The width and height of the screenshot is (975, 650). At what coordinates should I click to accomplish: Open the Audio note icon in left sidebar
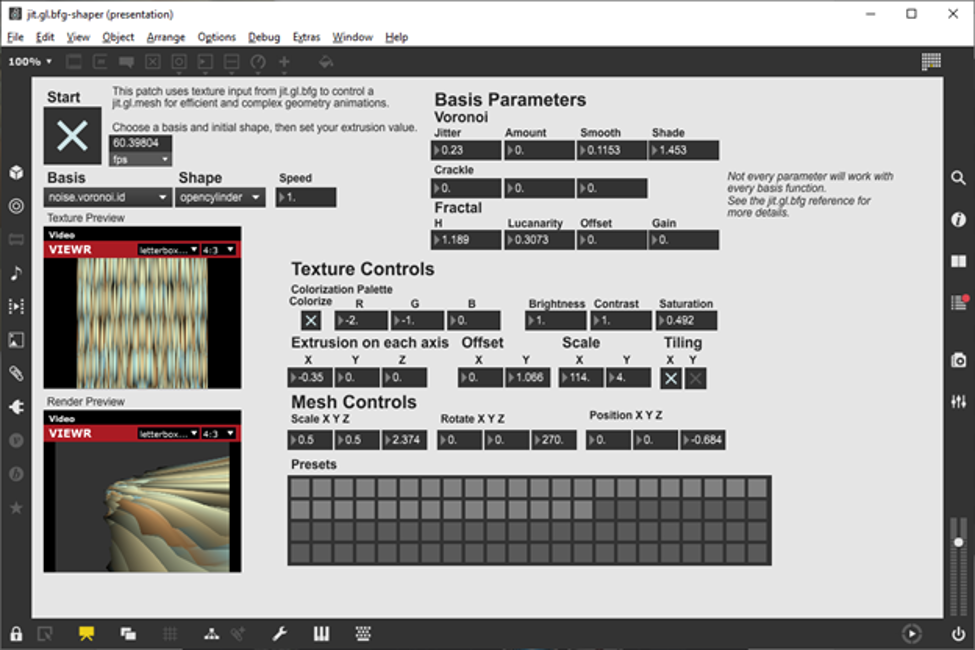click(16, 273)
